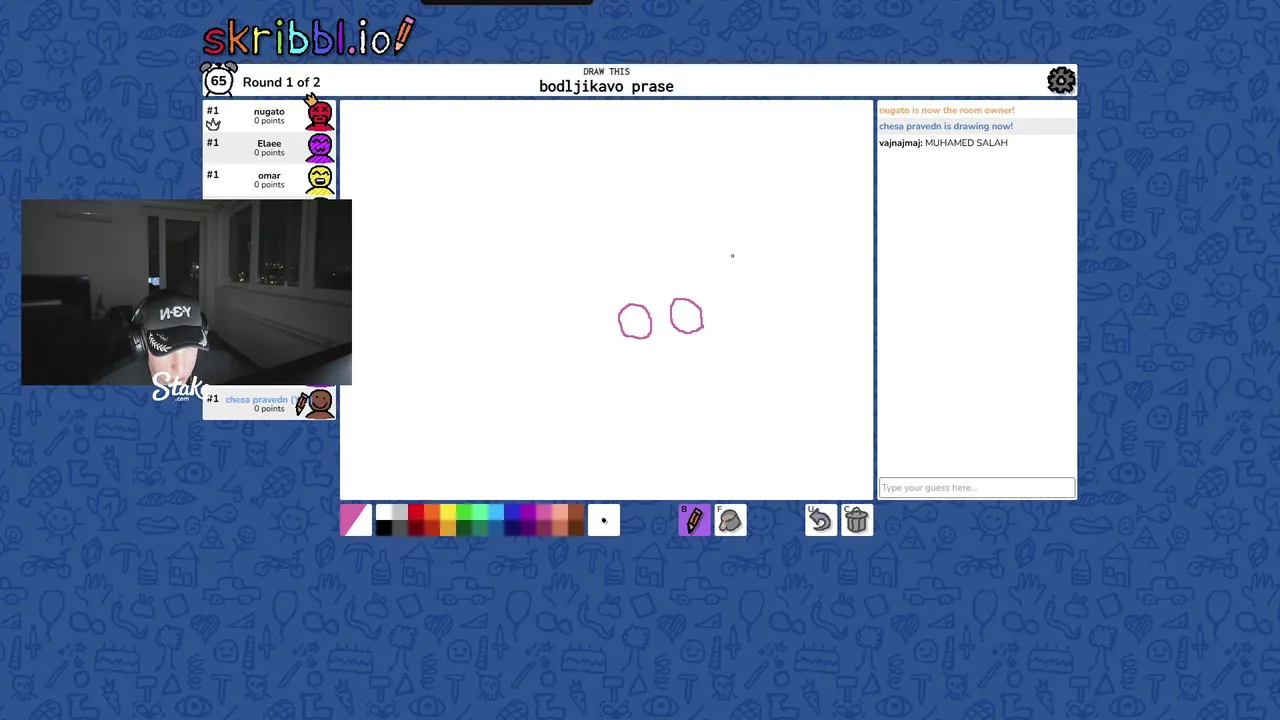Undo the last drawing stroke
The width and height of the screenshot is (1280, 720).
click(x=820, y=520)
